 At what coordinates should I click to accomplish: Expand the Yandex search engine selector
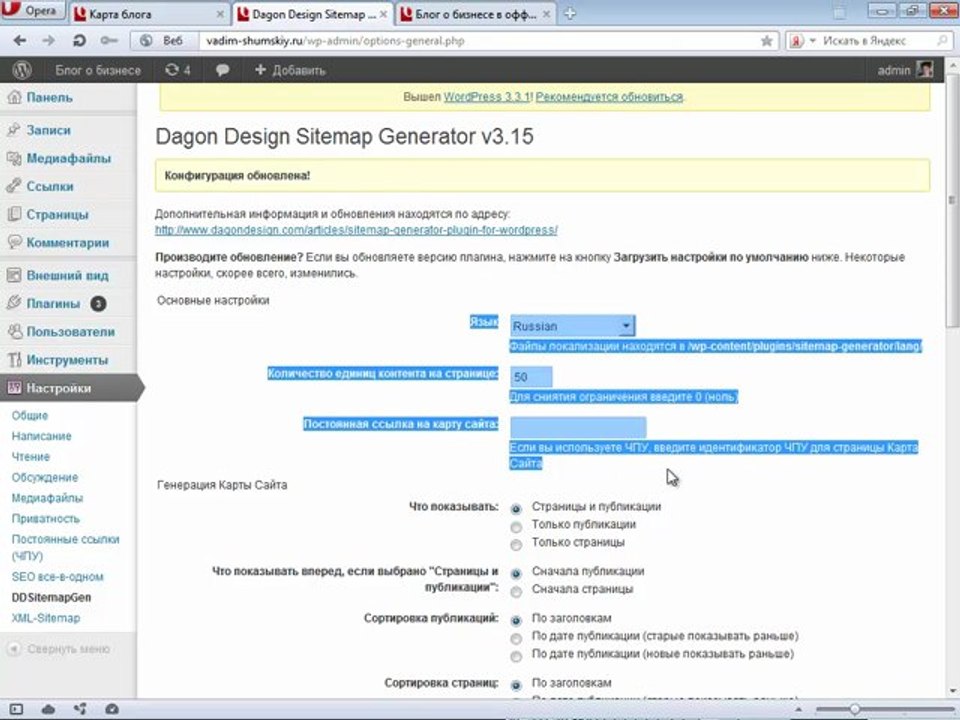[x=811, y=41]
